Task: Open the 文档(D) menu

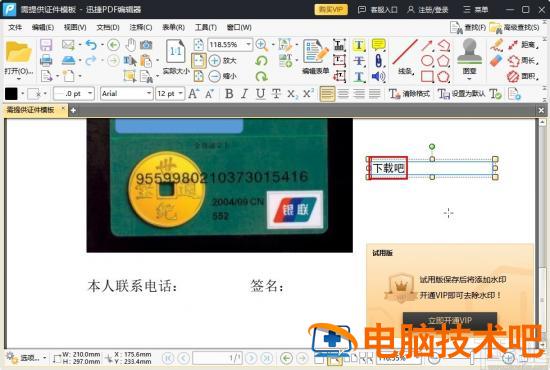Action: pyautogui.click(x=108, y=27)
